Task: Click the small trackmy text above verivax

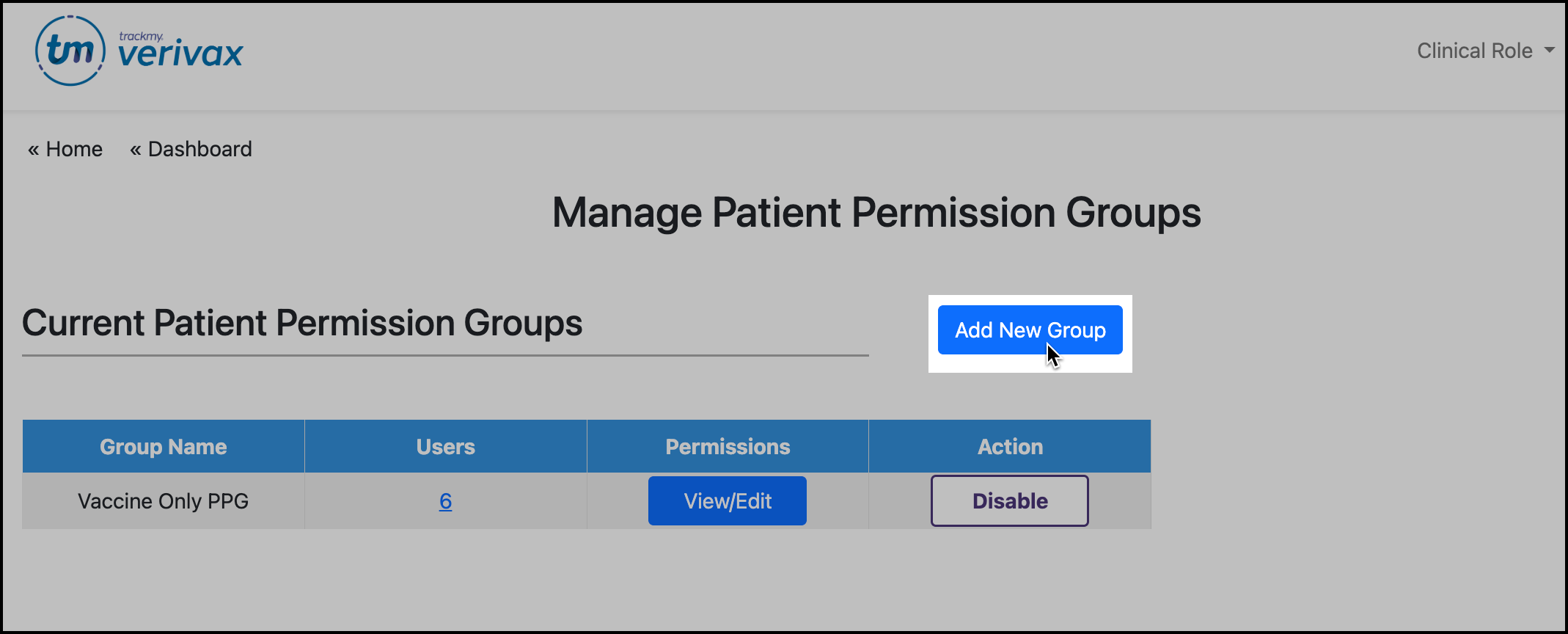Action: 141,36
